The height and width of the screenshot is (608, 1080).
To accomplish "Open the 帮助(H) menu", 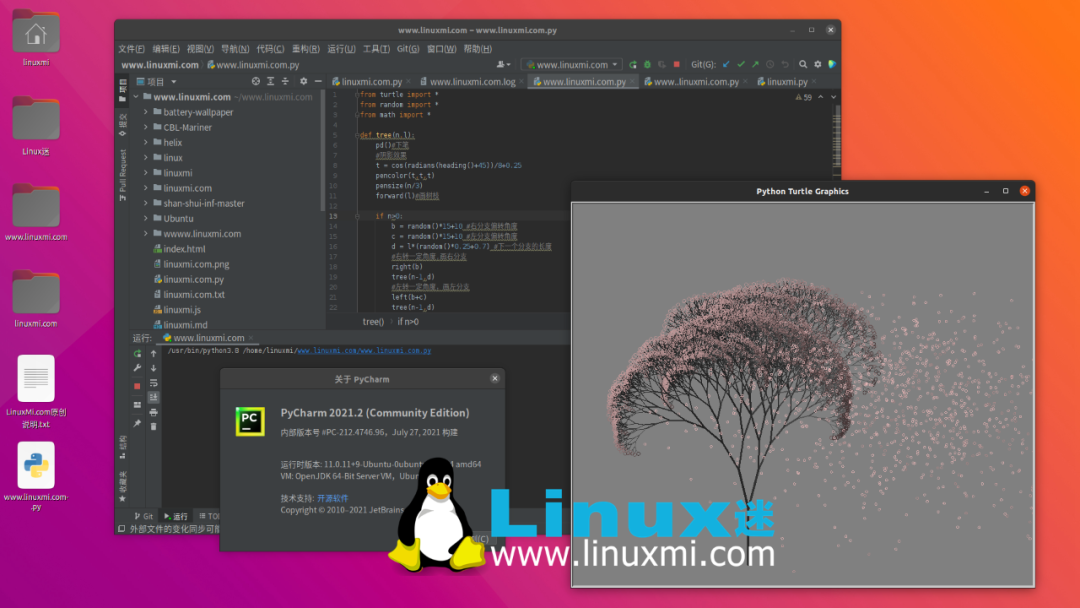I will coord(477,49).
